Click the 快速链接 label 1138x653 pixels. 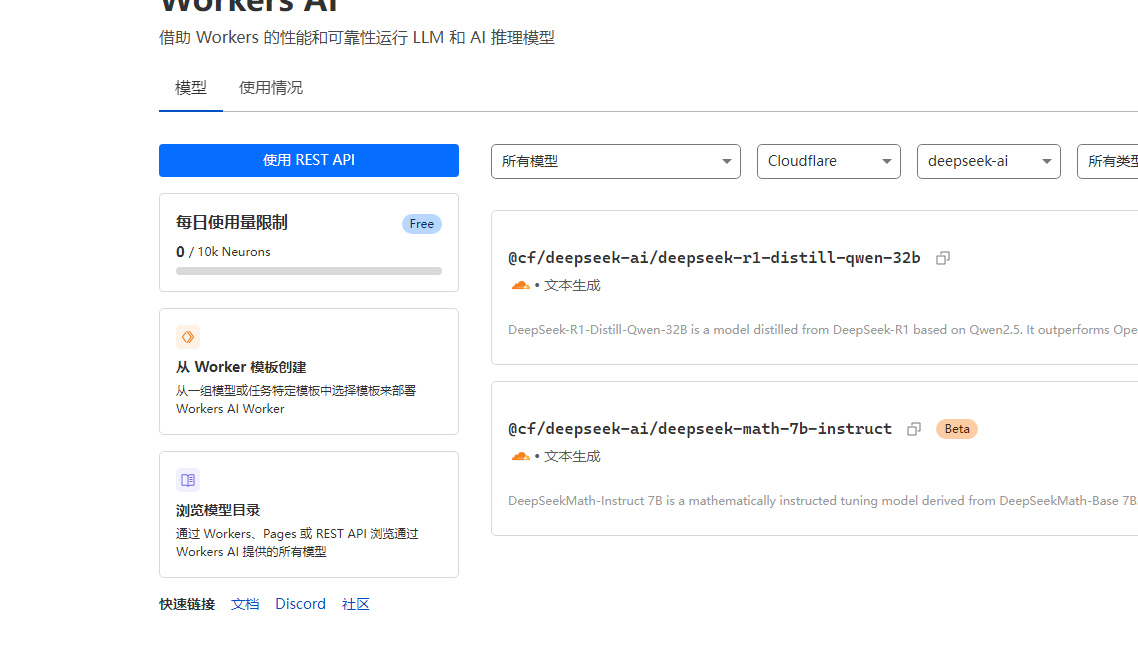pos(187,604)
